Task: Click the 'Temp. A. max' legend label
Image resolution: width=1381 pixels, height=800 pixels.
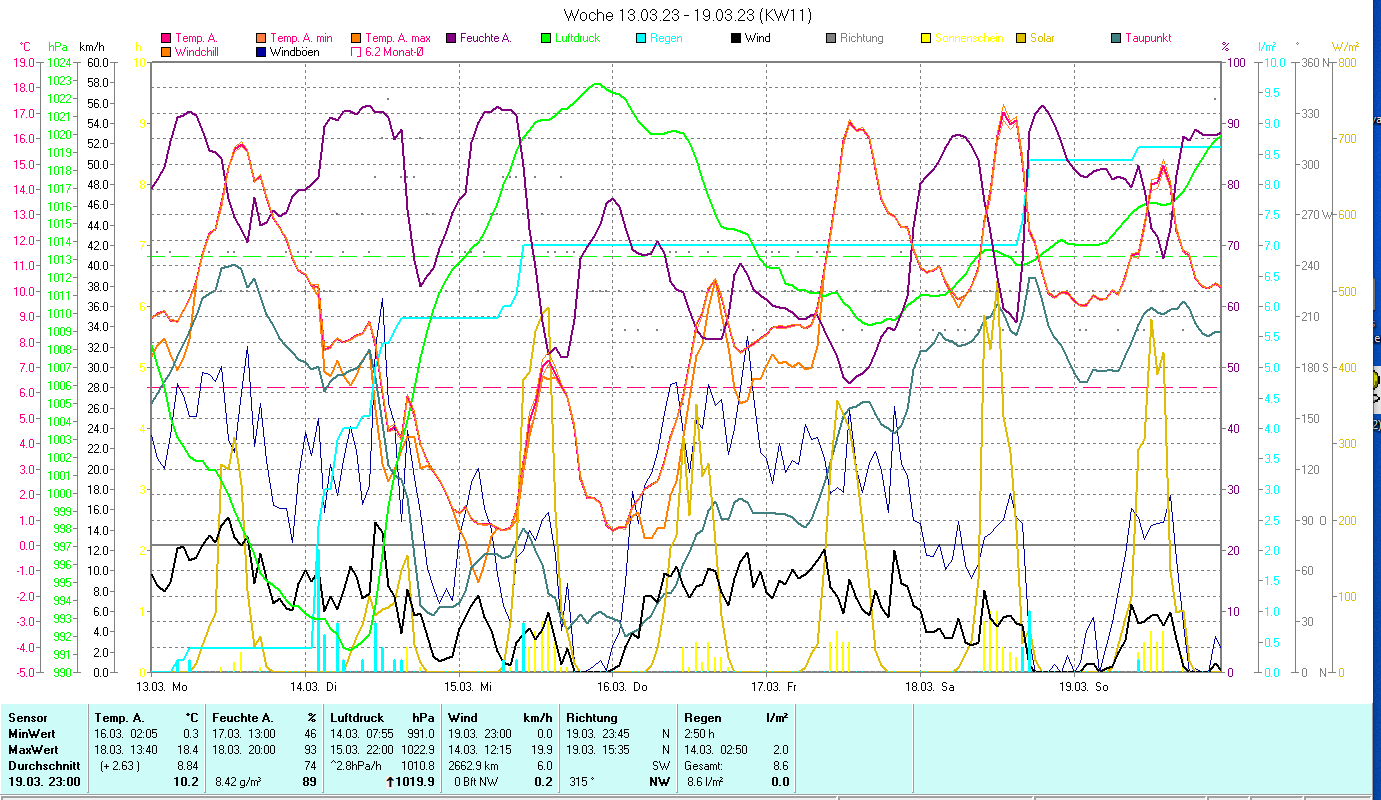Action: pyautogui.click(x=398, y=38)
